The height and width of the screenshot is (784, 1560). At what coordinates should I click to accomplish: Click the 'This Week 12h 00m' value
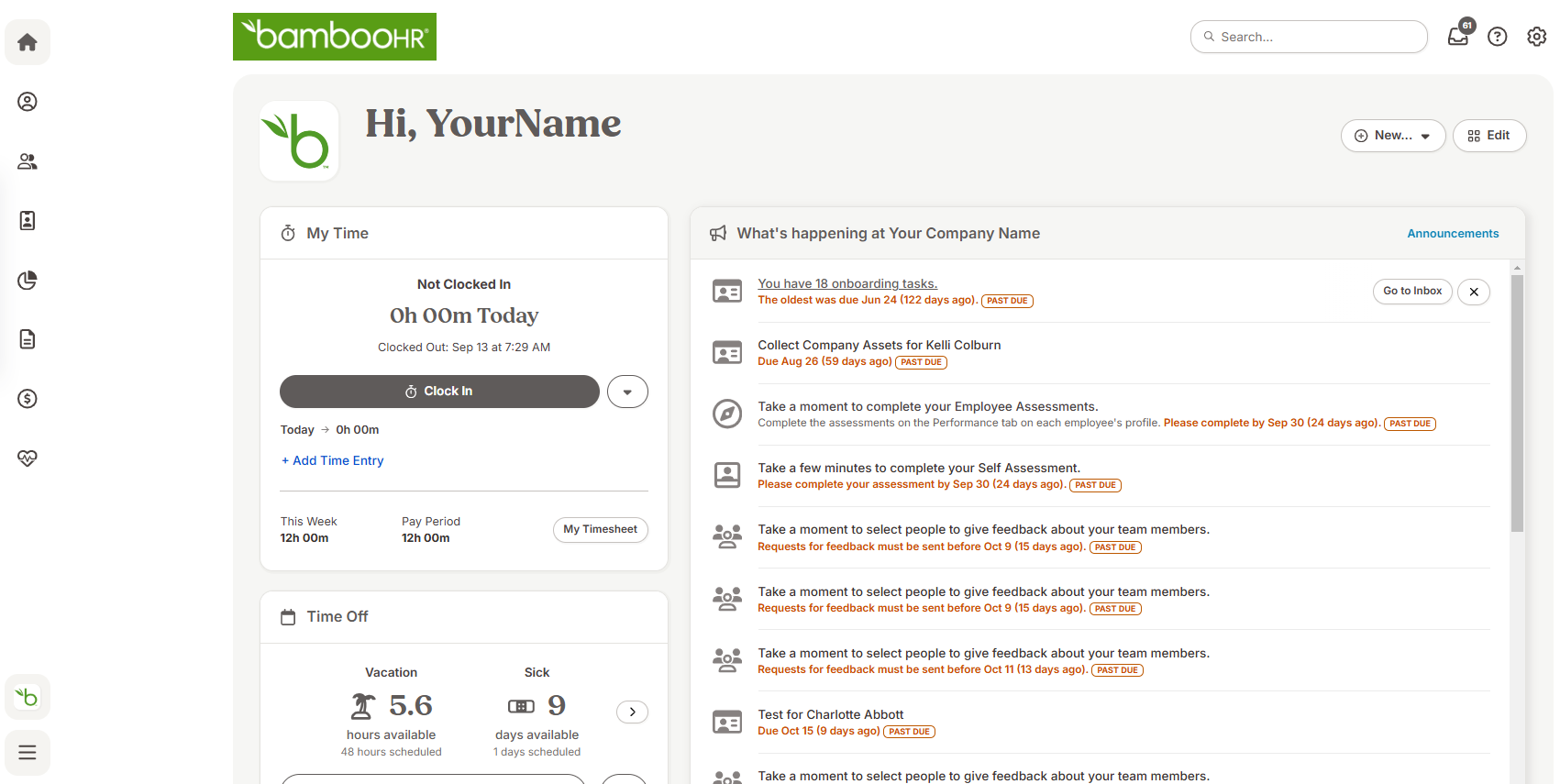(304, 538)
